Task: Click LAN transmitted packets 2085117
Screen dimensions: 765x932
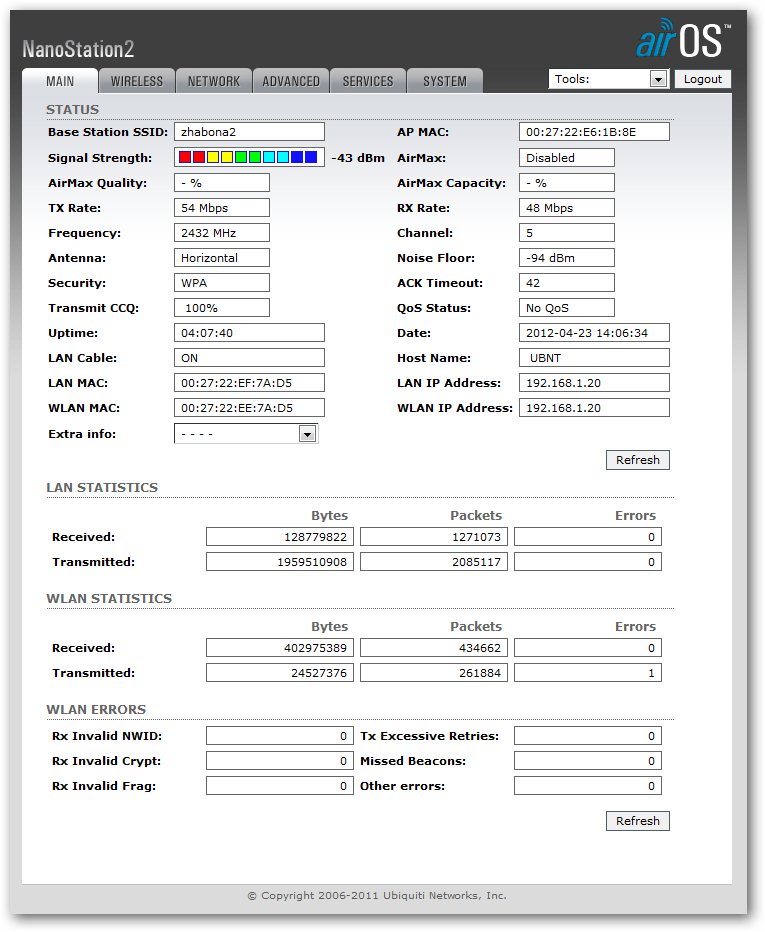Action: 434,562
